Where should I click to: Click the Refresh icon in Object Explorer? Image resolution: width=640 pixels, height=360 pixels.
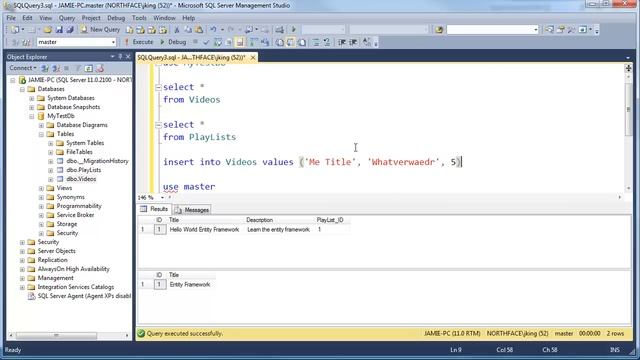89,68
